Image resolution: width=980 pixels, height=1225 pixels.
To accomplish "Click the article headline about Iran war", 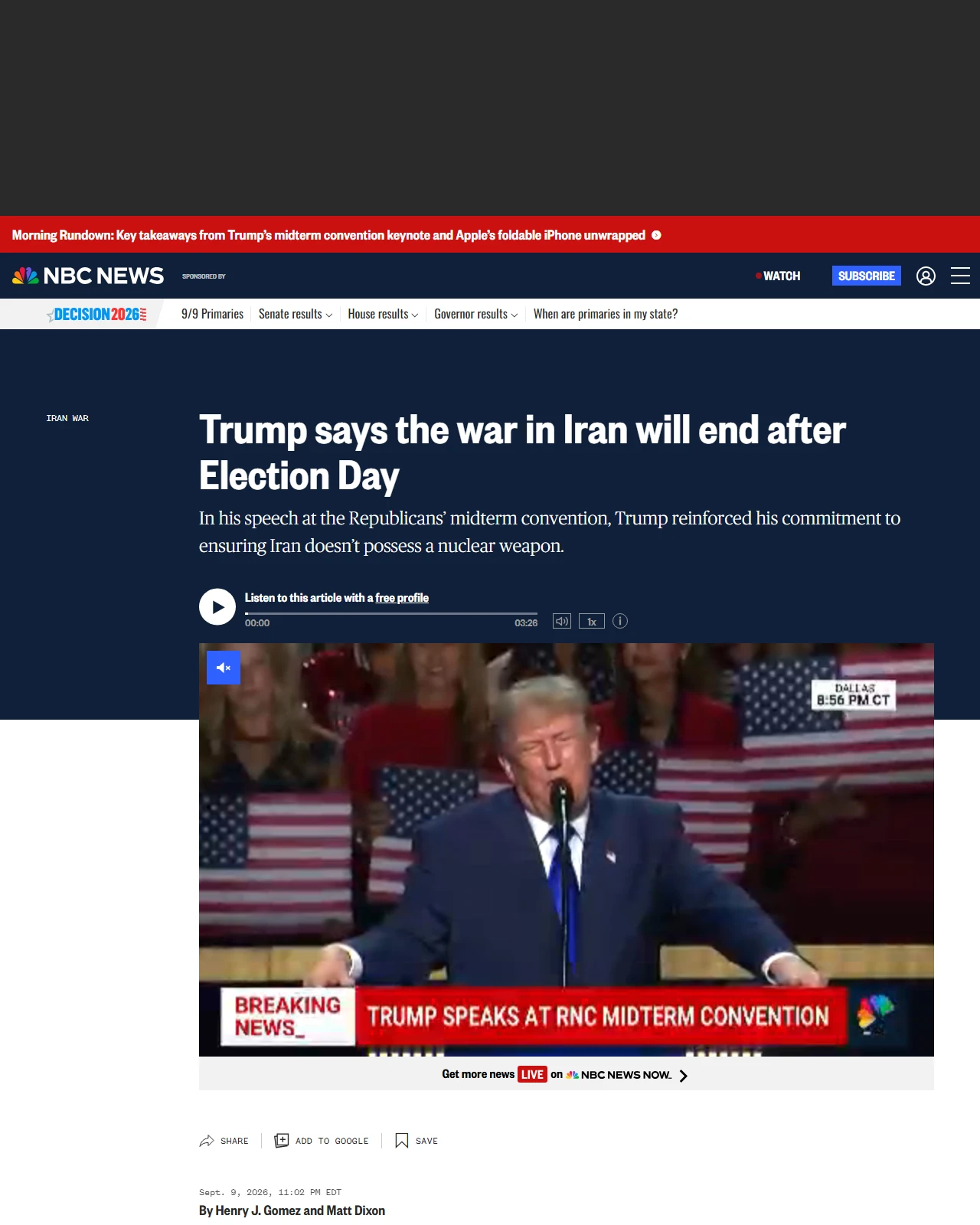I will (522, 452).
